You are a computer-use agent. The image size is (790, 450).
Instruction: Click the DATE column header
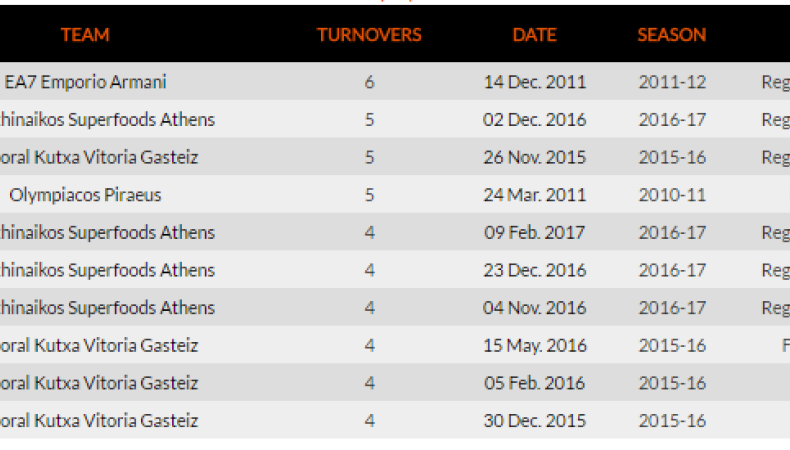(534, 34)
